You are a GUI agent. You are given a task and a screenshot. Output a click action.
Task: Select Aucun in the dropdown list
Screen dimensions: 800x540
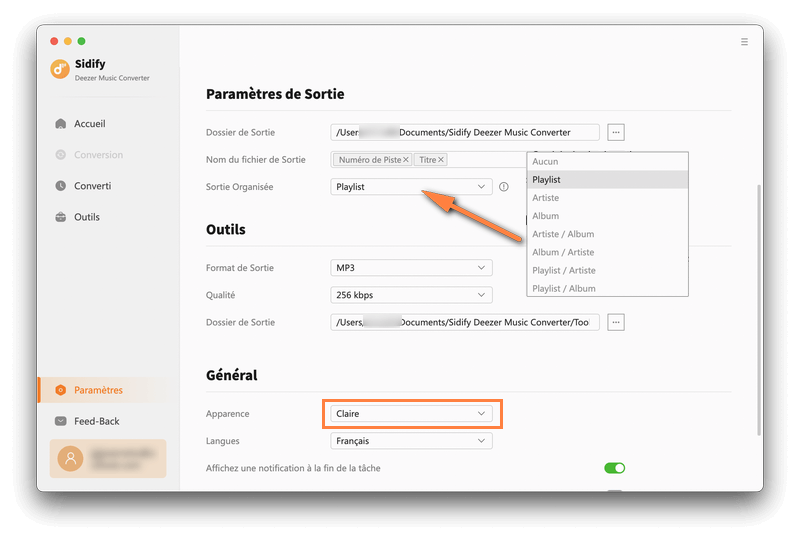(x=546, y=162)
